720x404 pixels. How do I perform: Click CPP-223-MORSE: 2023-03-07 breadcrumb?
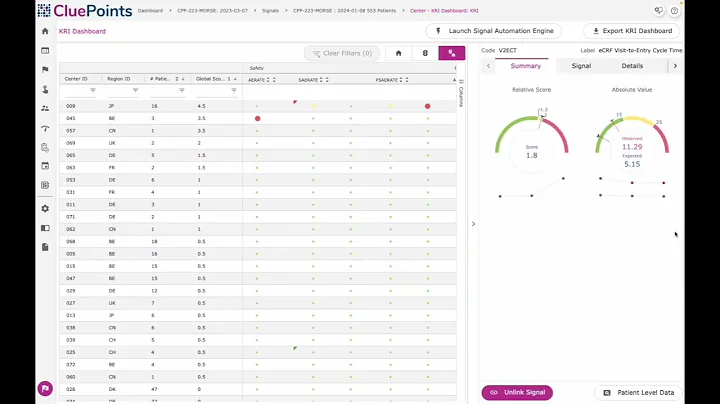(212, 11)
